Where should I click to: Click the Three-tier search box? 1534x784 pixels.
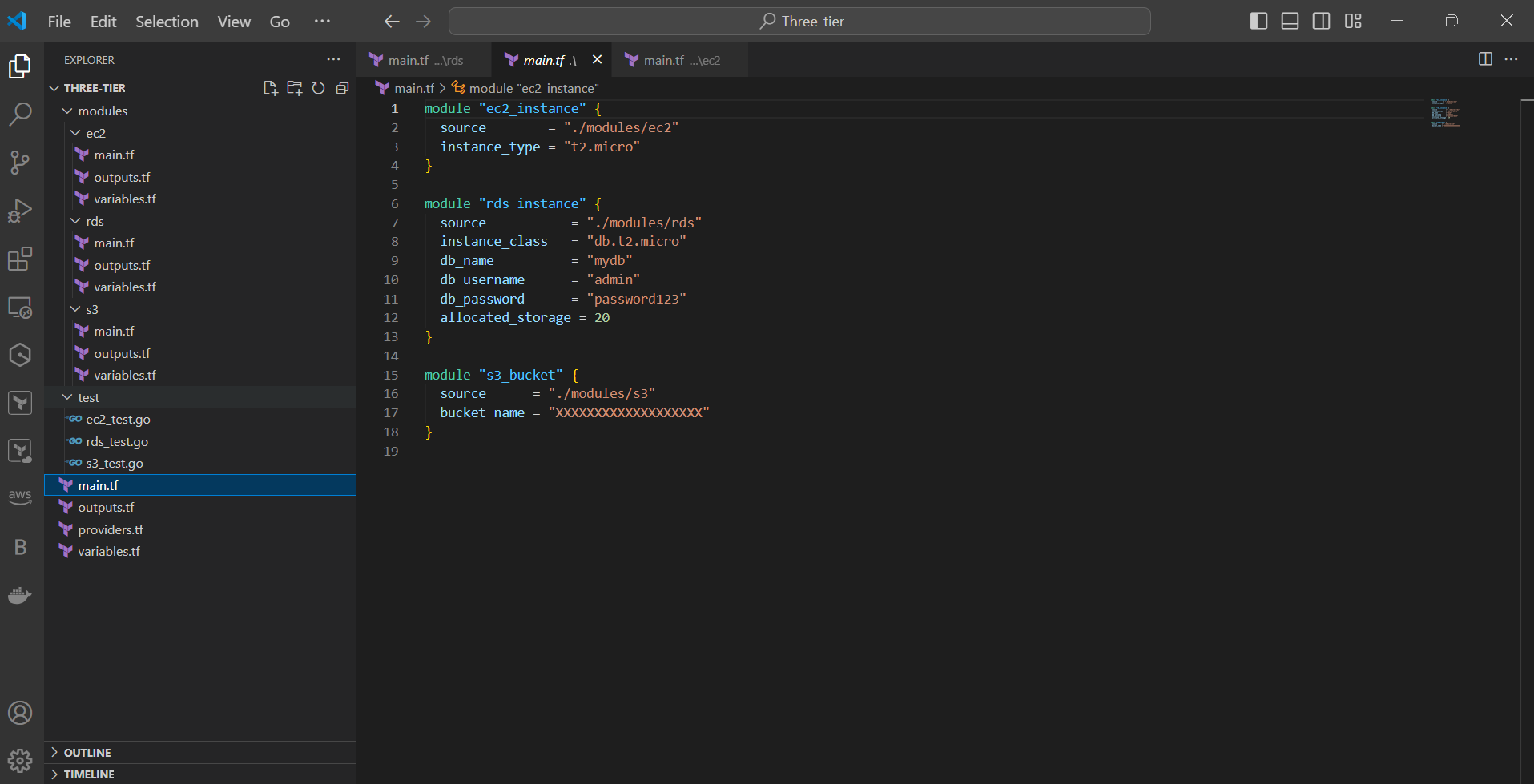(799, 22)
